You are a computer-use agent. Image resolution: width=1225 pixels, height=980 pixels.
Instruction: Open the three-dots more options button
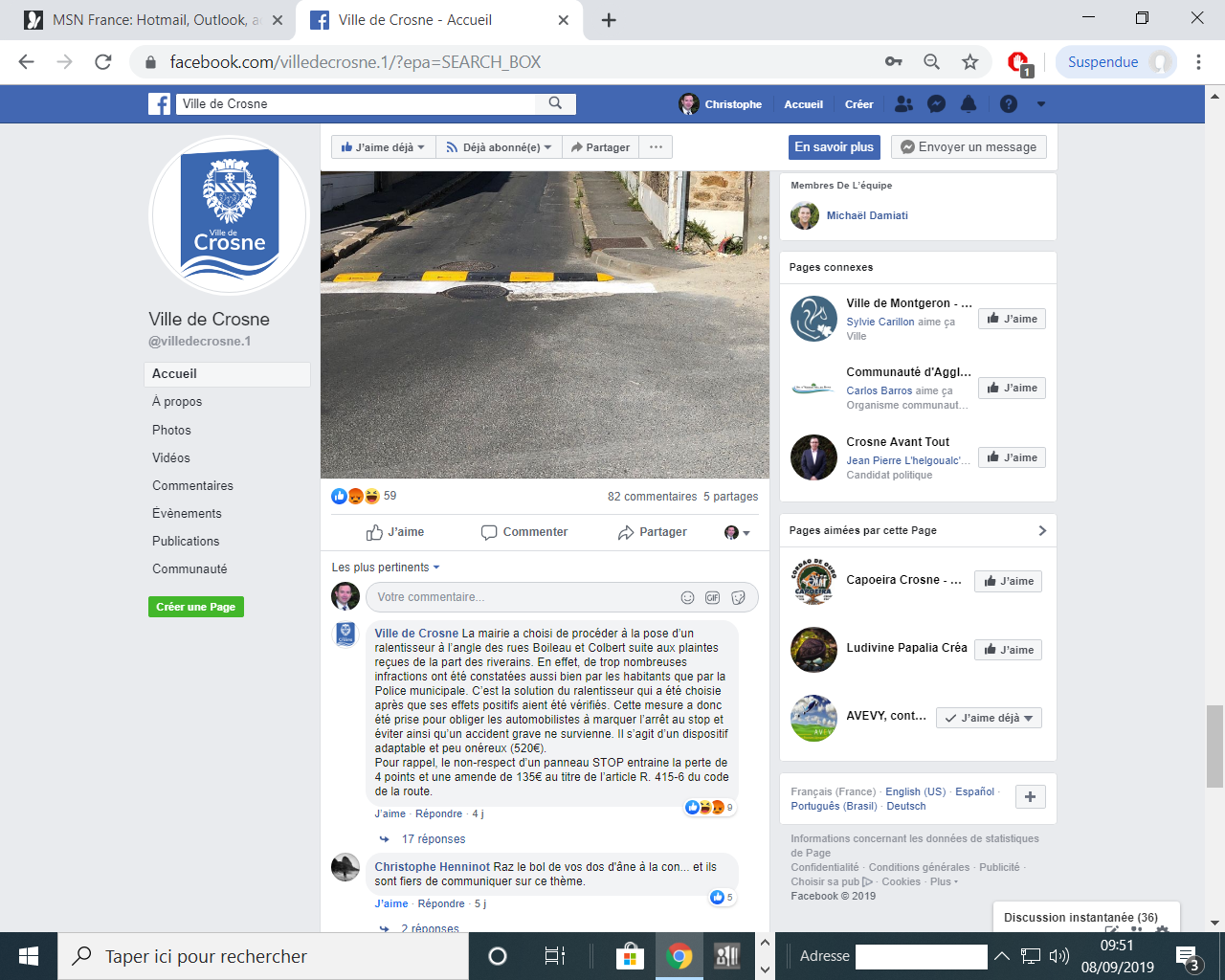(656, 147)
